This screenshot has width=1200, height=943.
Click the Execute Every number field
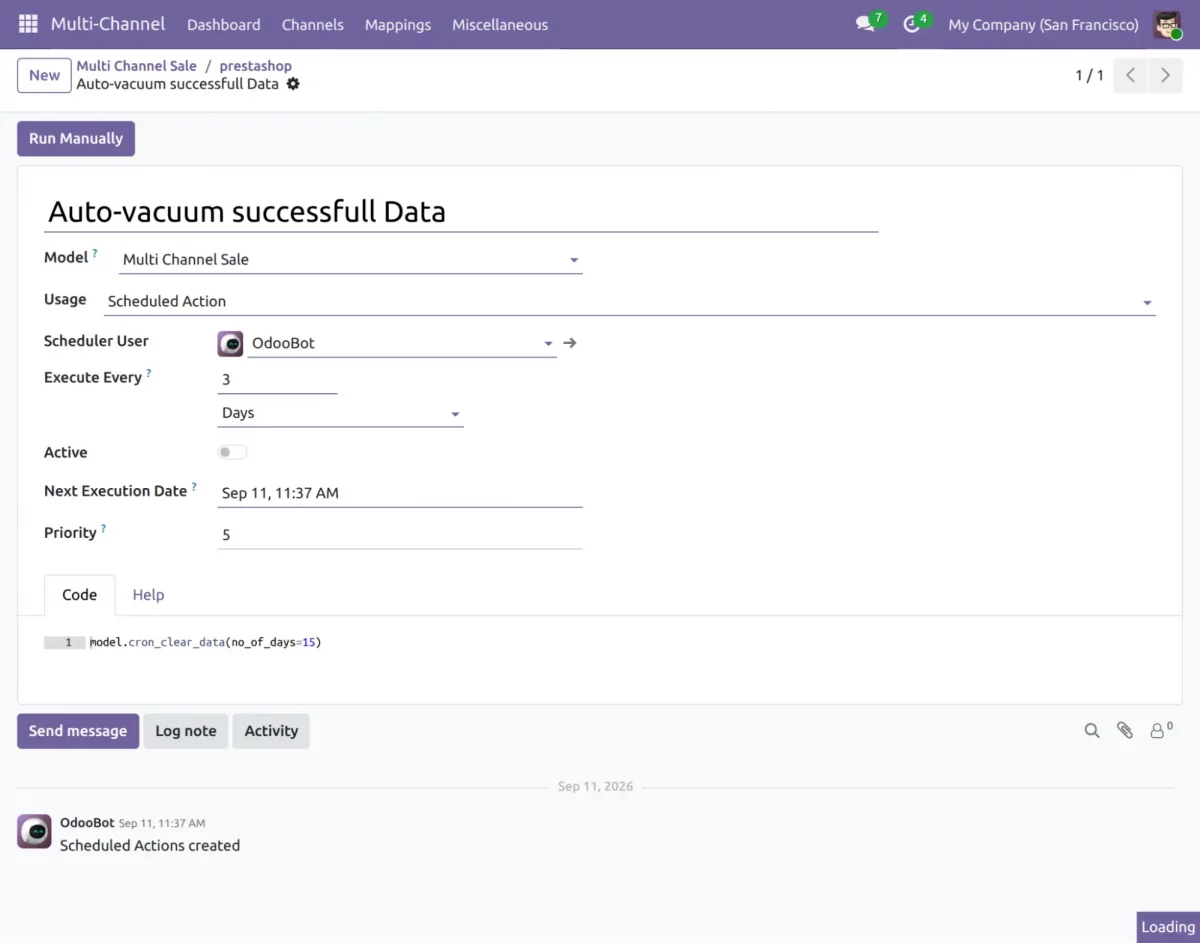tap(277, 380)
